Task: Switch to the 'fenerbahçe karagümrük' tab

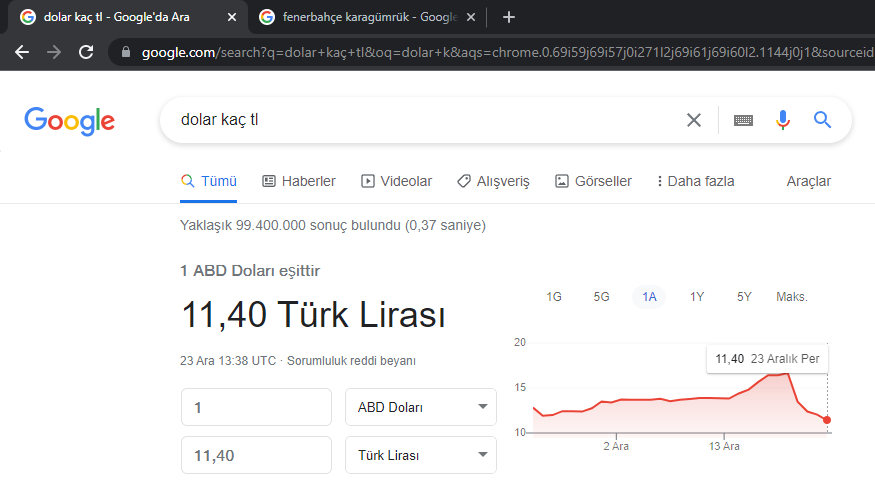Action: pyautogui.click(x=369, y=17)
